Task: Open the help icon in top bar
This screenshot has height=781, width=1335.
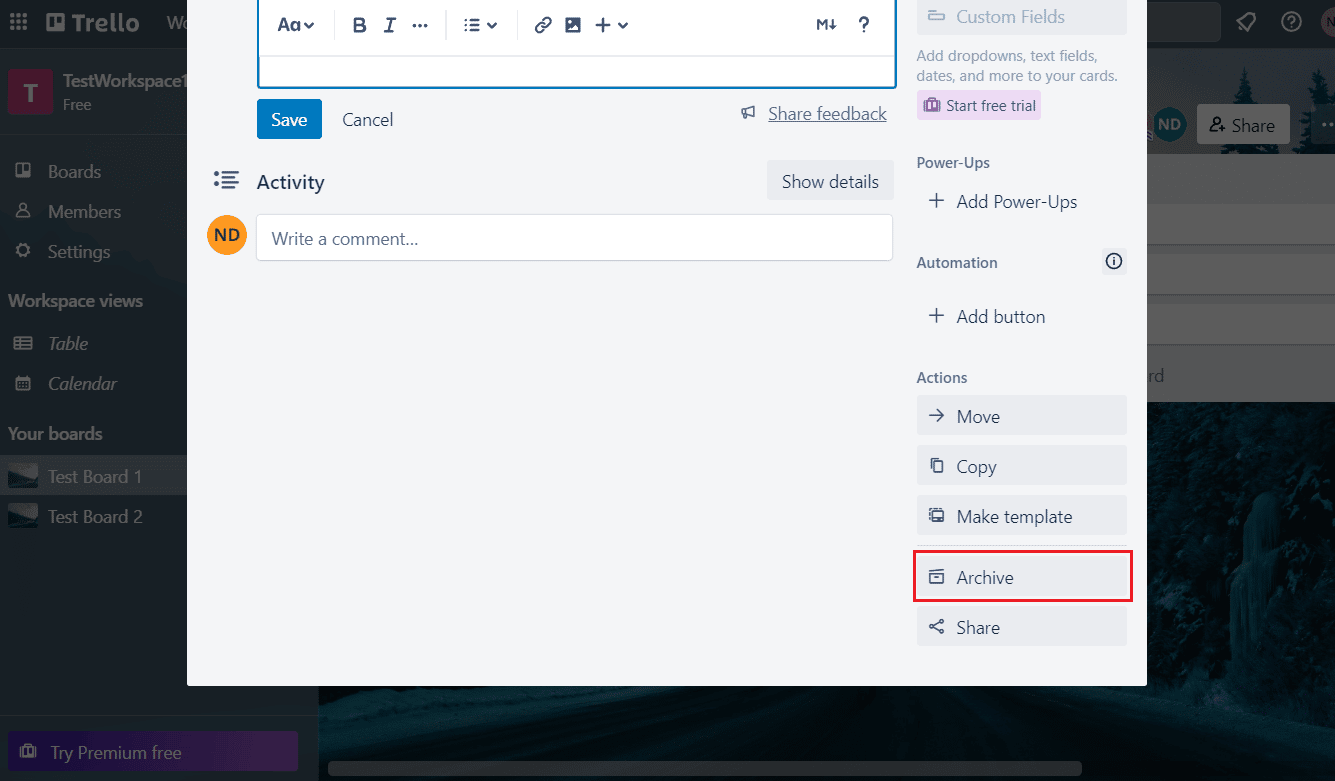Action: coord(1291,22)
